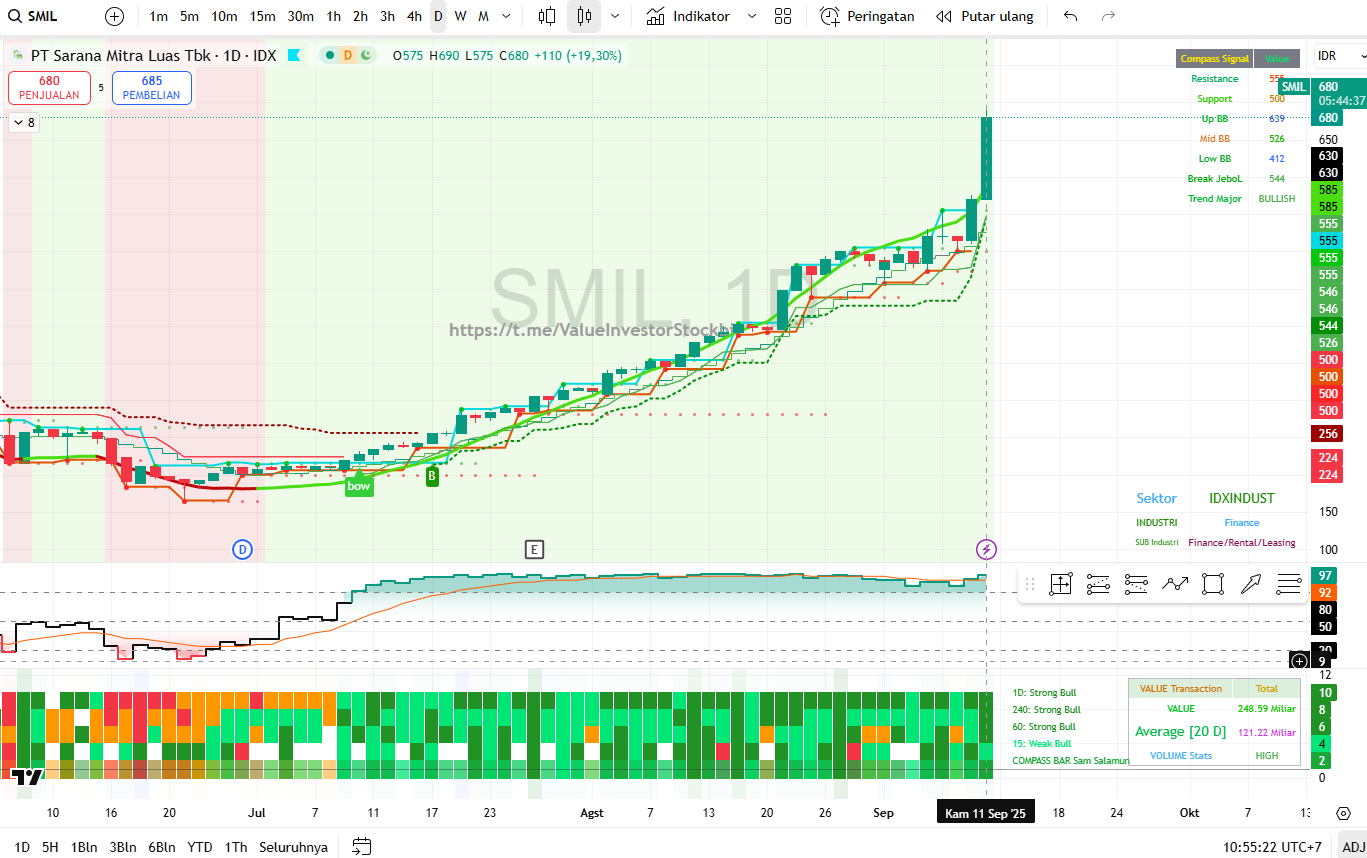Grab the drawing toolbar drag handle
1367x858 pixels.
1029,584
